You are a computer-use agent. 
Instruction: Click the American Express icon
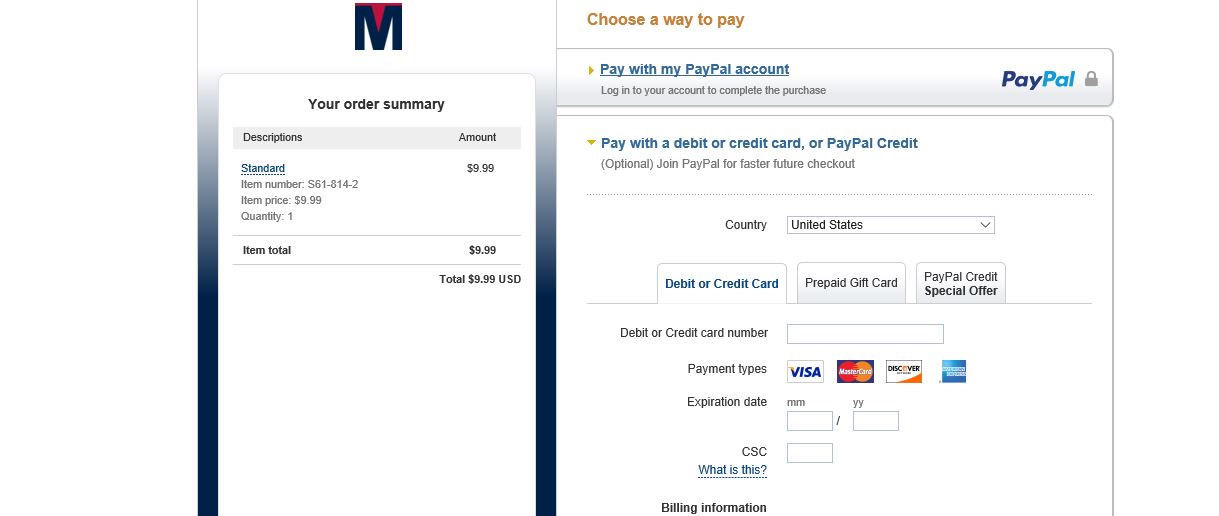point(953,372)
